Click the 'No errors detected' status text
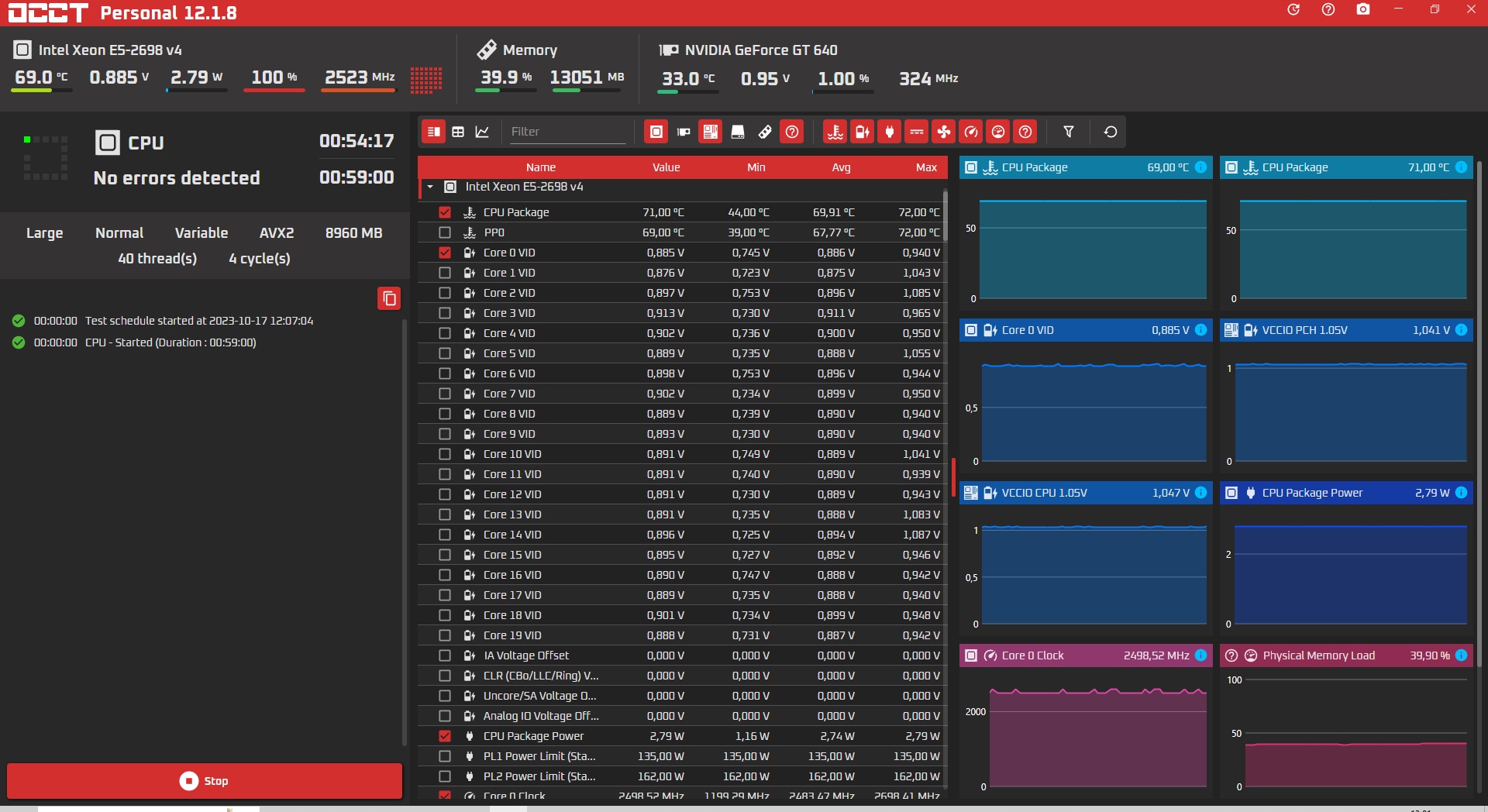 [177, 178]
